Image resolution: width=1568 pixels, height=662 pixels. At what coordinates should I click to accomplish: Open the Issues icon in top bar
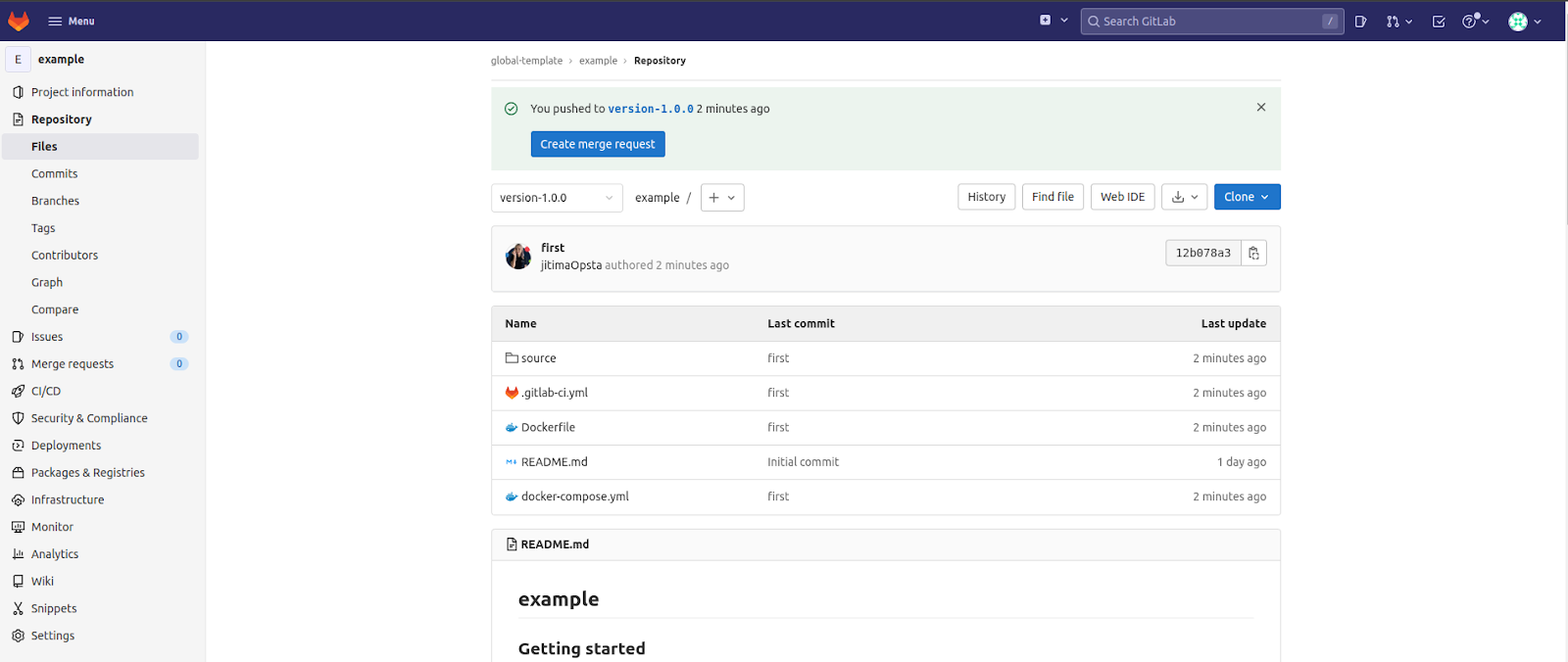pyautogui.click(x=1361, y=22)
